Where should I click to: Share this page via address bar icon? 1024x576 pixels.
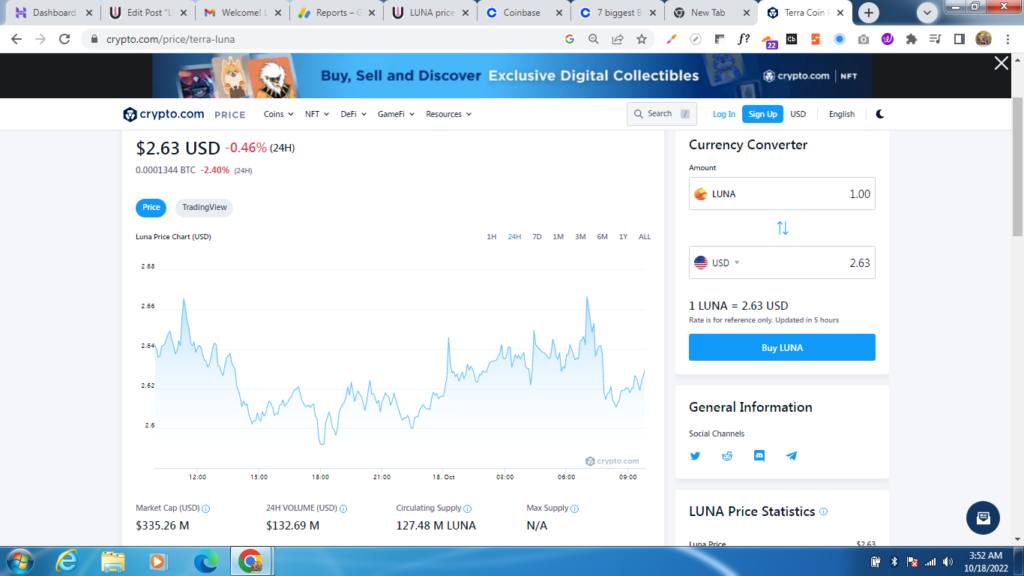click(x=618, y=39)
